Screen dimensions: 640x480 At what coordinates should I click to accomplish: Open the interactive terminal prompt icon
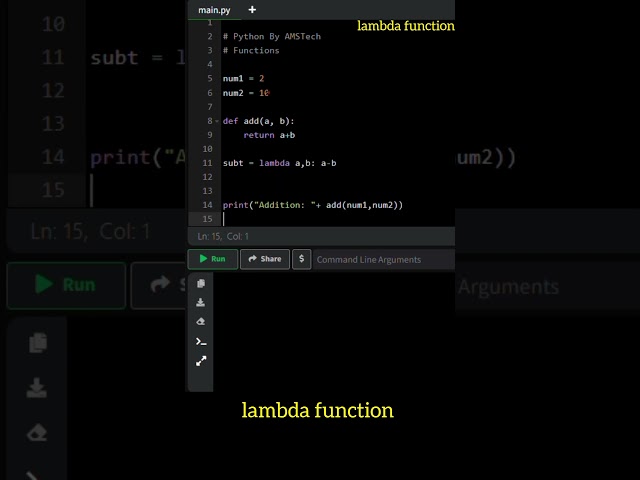coord(201,342)
